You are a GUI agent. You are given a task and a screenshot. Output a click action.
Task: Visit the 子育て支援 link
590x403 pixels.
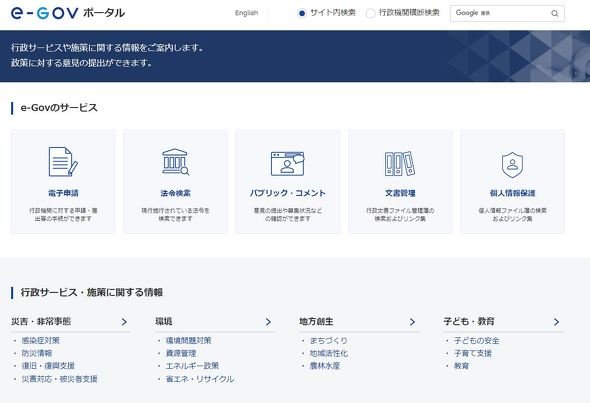[x=473, y=353]
